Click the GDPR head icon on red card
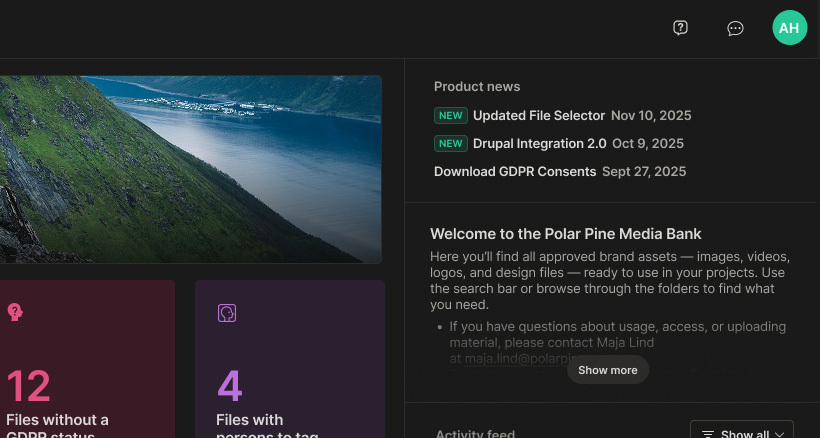This screenshot has height=438, width=820. (x=15, y=313)
